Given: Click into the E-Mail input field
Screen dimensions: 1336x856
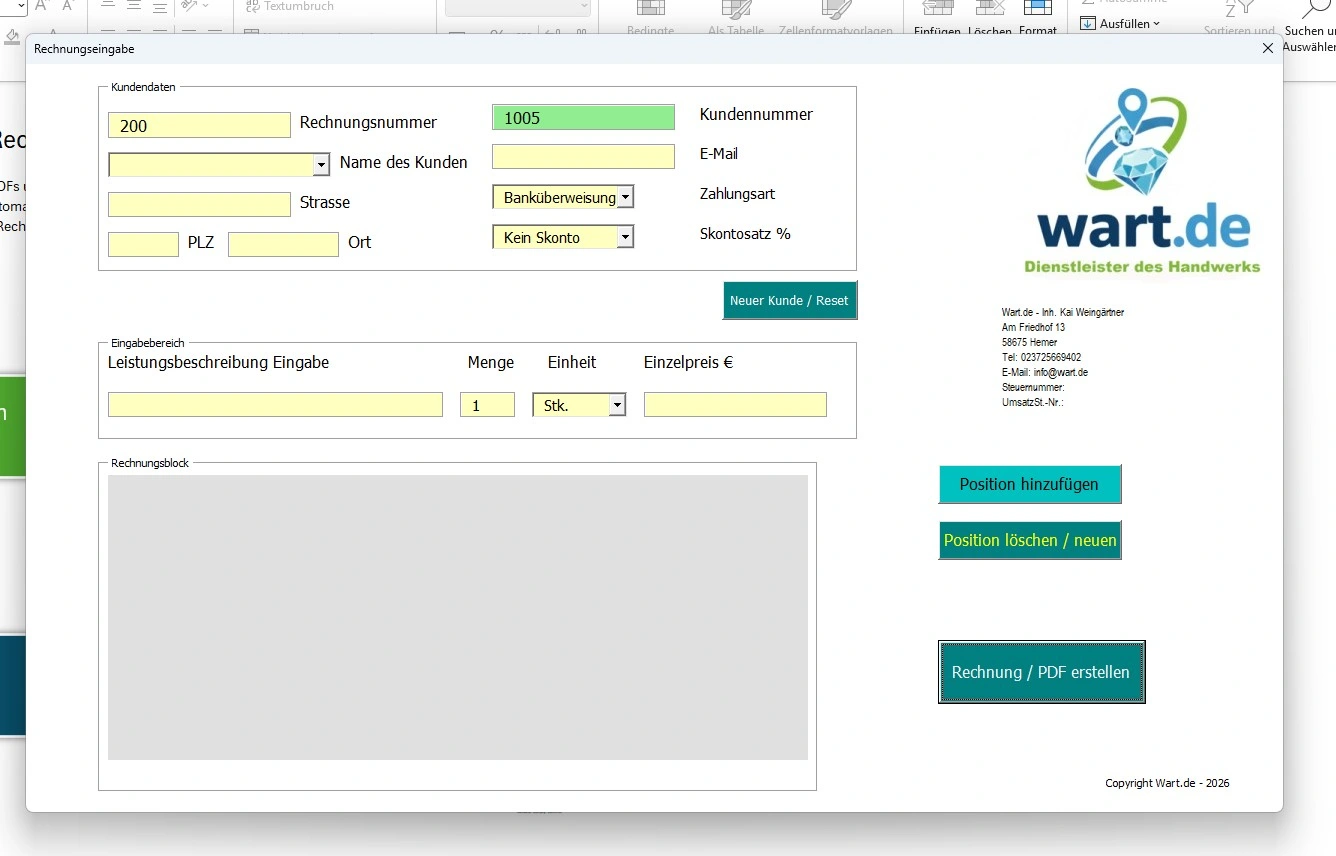Looking at the screenshot, I should pyautogui.click(x=583, y=157).
